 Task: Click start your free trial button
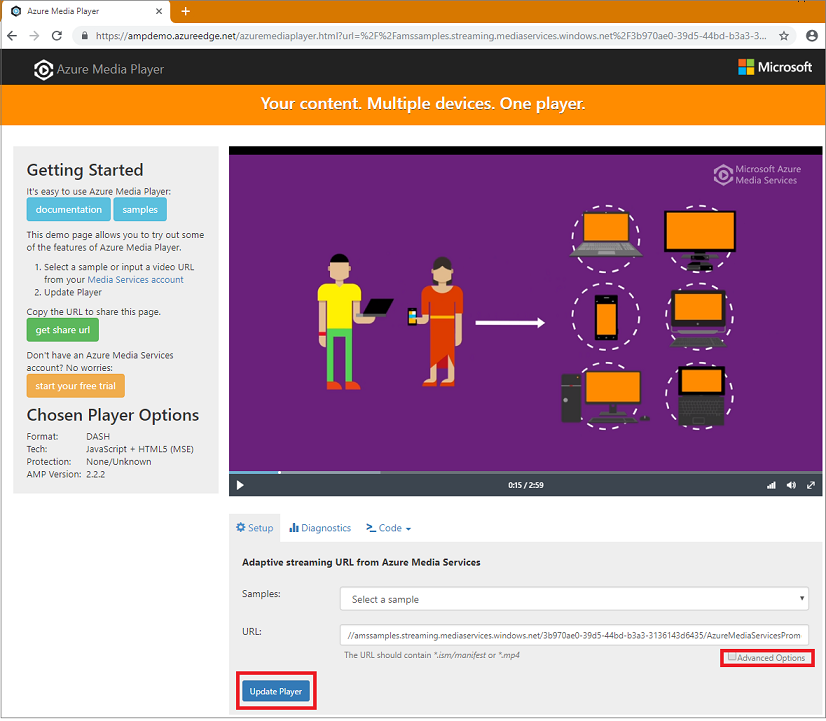pyautogui.click(x=75, y=386)
